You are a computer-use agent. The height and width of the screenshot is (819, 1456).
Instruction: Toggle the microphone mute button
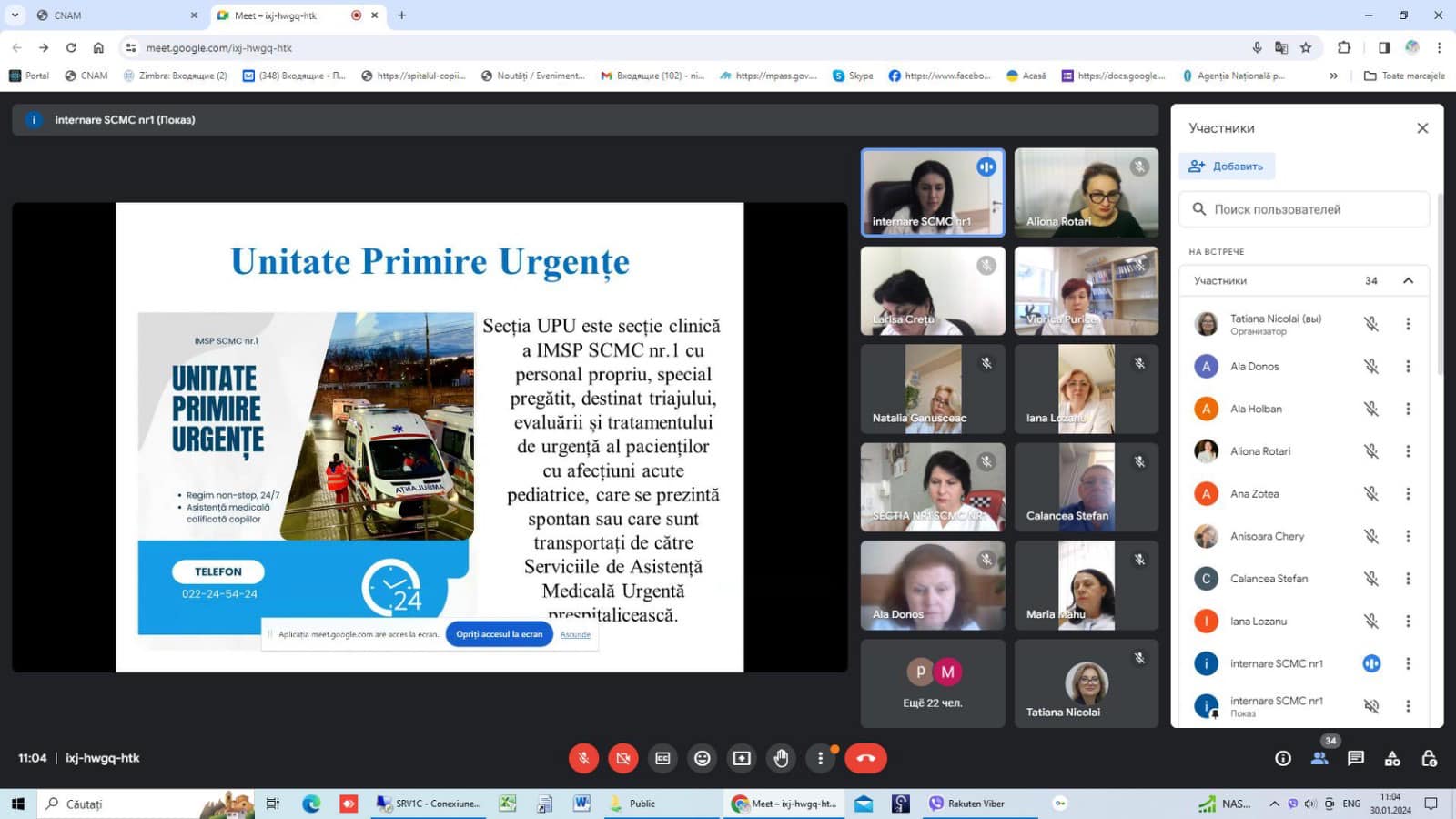[x=583, y=758]
